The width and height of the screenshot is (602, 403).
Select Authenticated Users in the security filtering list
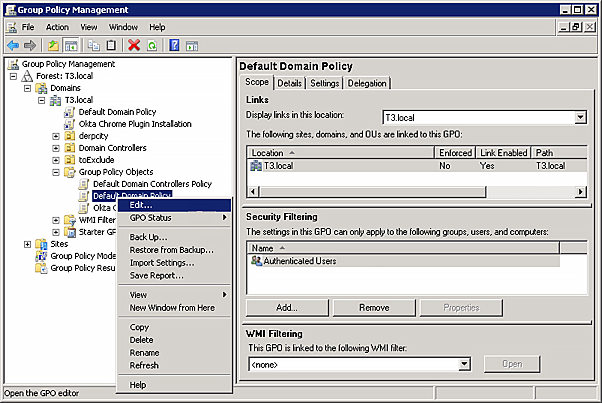point(300,261)
